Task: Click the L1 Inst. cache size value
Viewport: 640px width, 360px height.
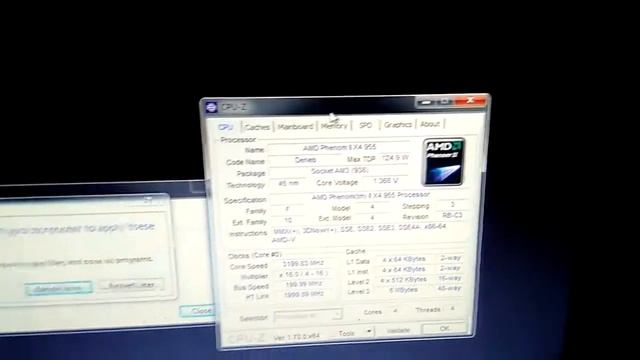Action: pyautogui.click(x=404, y=269)
